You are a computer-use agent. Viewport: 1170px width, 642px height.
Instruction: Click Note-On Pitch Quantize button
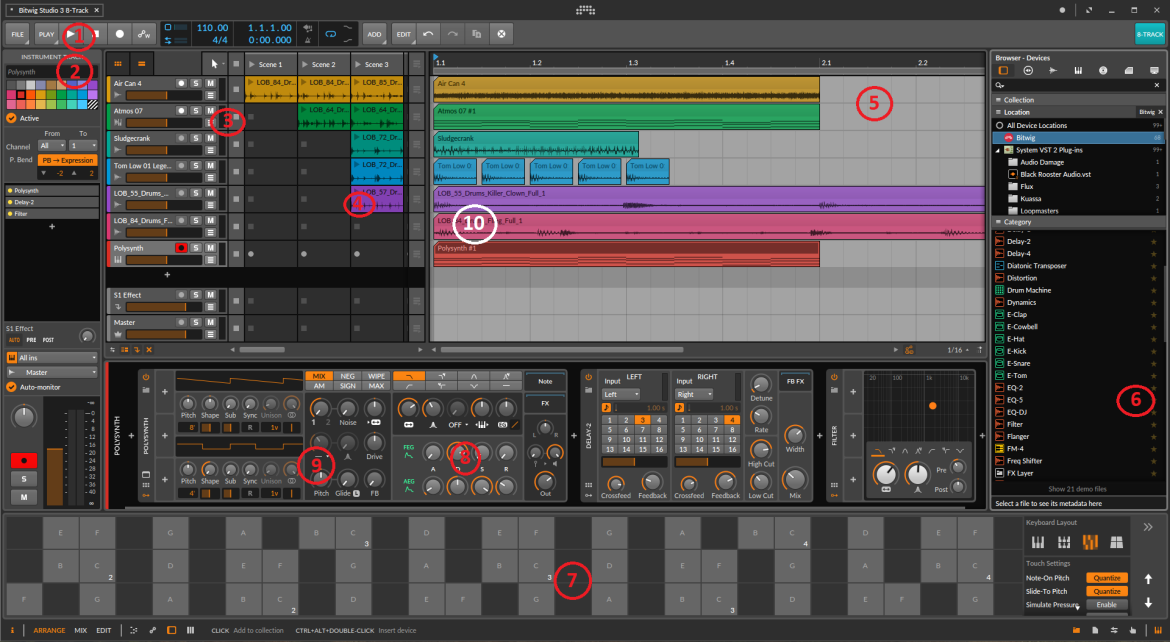click(x=1107, y=578)
